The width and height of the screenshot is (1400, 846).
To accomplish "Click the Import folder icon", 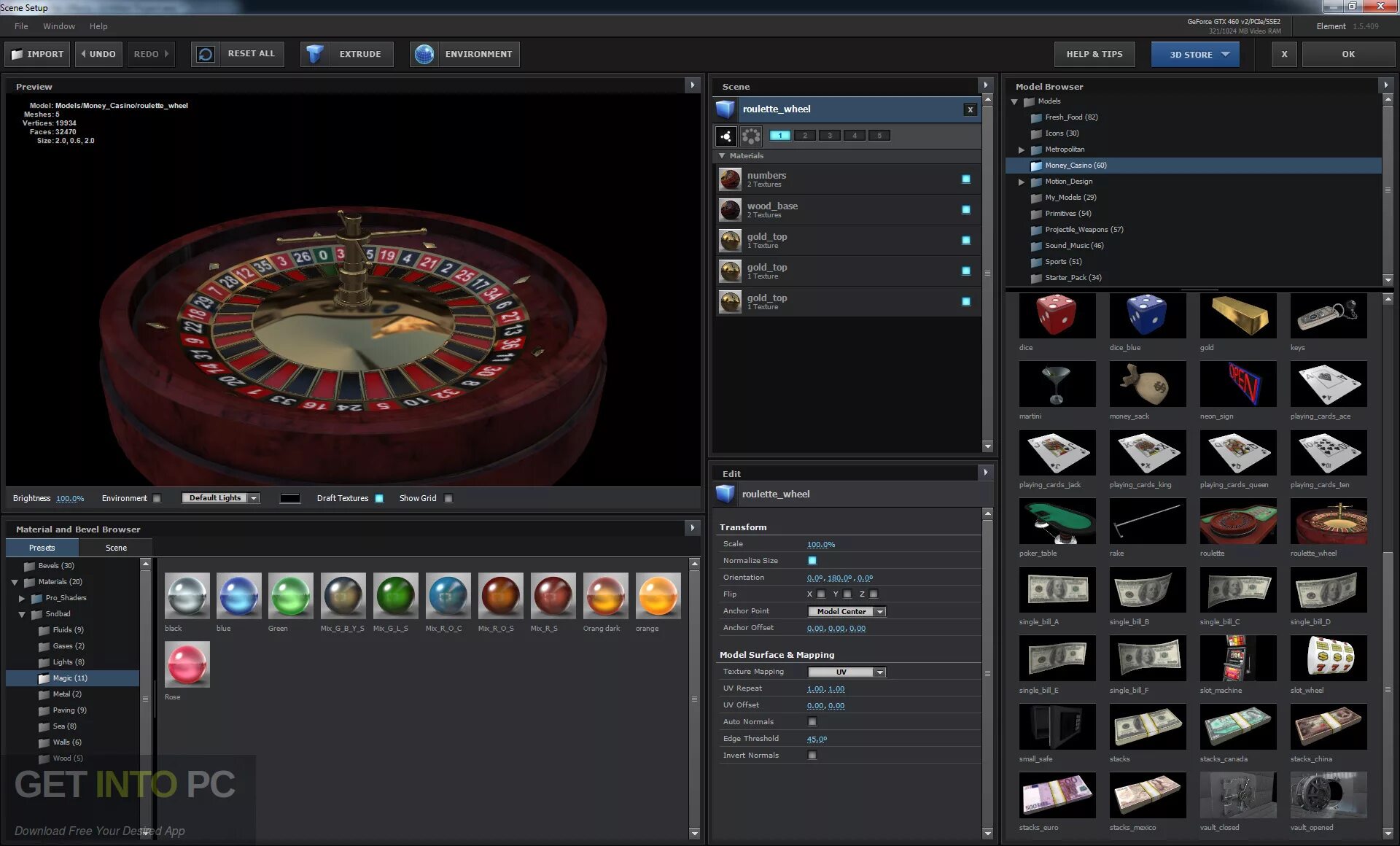I will (17, 54).
